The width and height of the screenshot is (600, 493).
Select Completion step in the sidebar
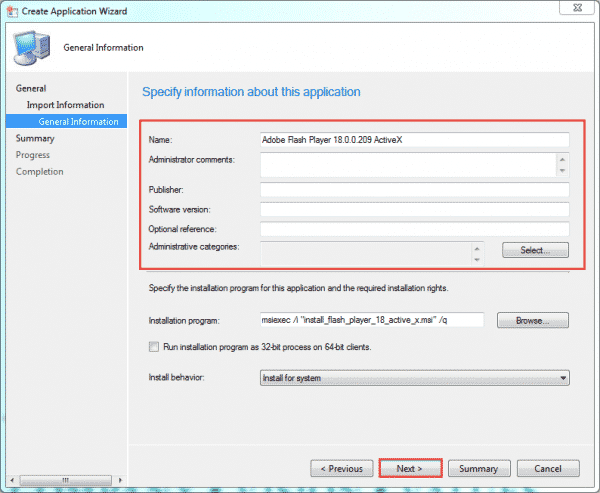[39, 171]
